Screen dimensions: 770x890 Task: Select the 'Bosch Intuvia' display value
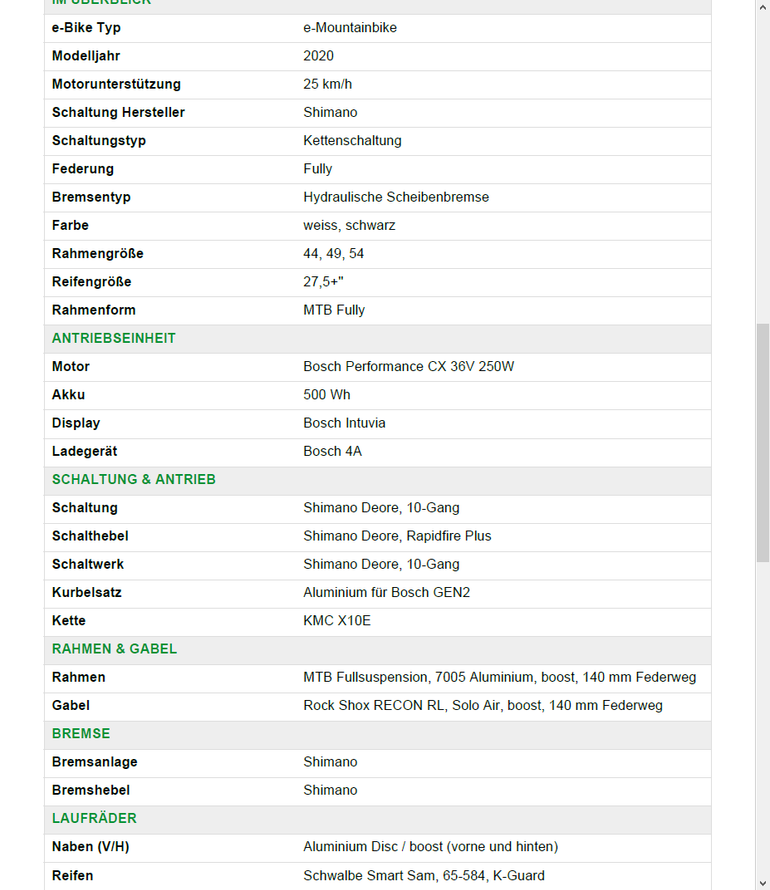pyautogui.click(x=344, y=423)
